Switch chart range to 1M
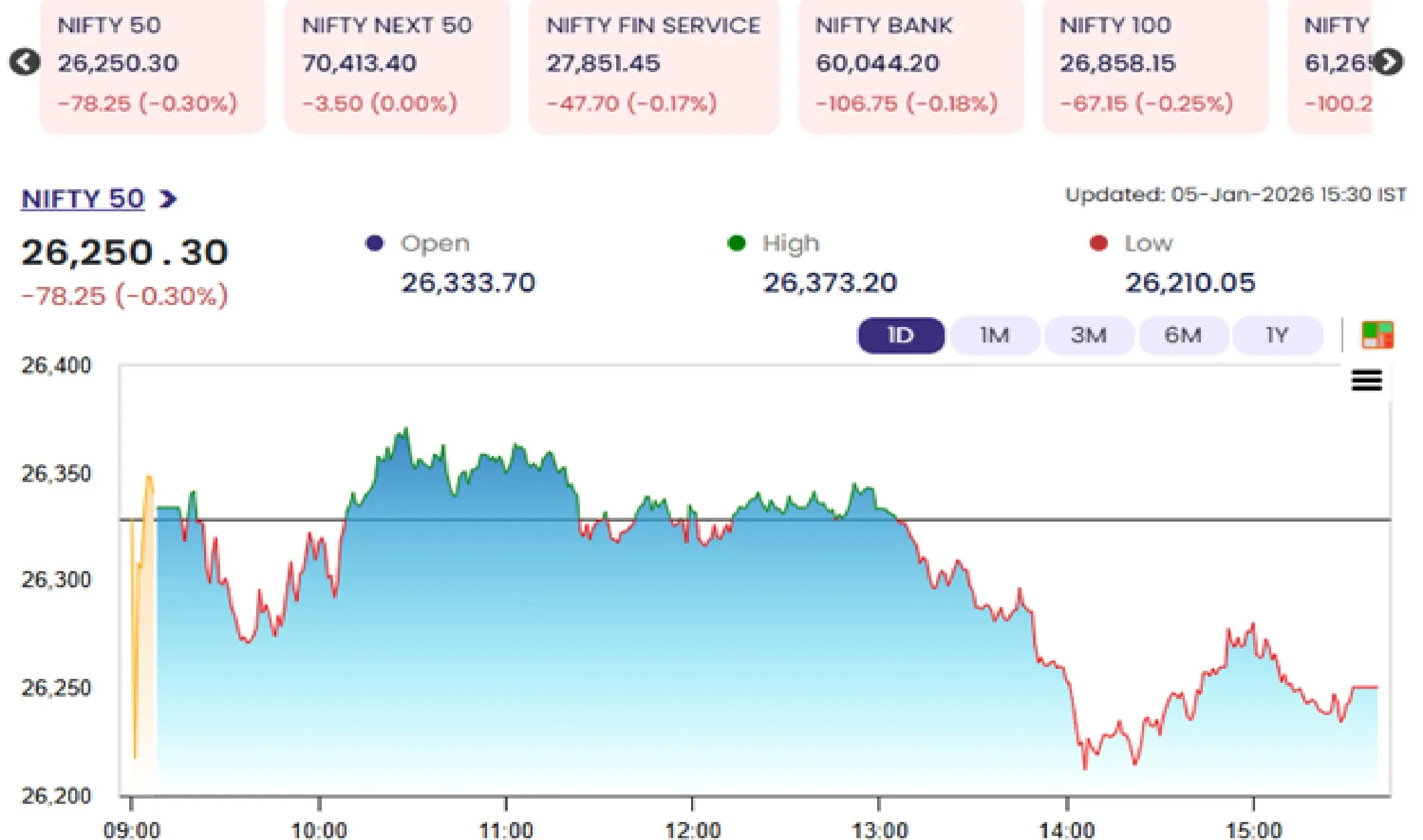 point(994,335)
